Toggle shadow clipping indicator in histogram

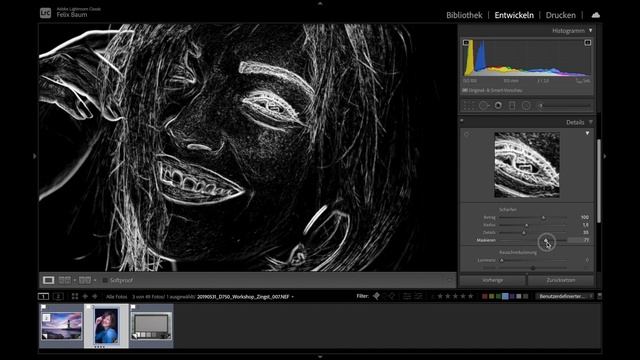click(466, 42)
